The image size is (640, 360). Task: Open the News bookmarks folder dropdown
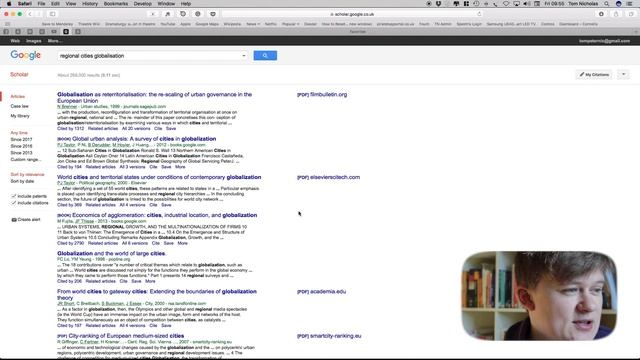(253, 24)
